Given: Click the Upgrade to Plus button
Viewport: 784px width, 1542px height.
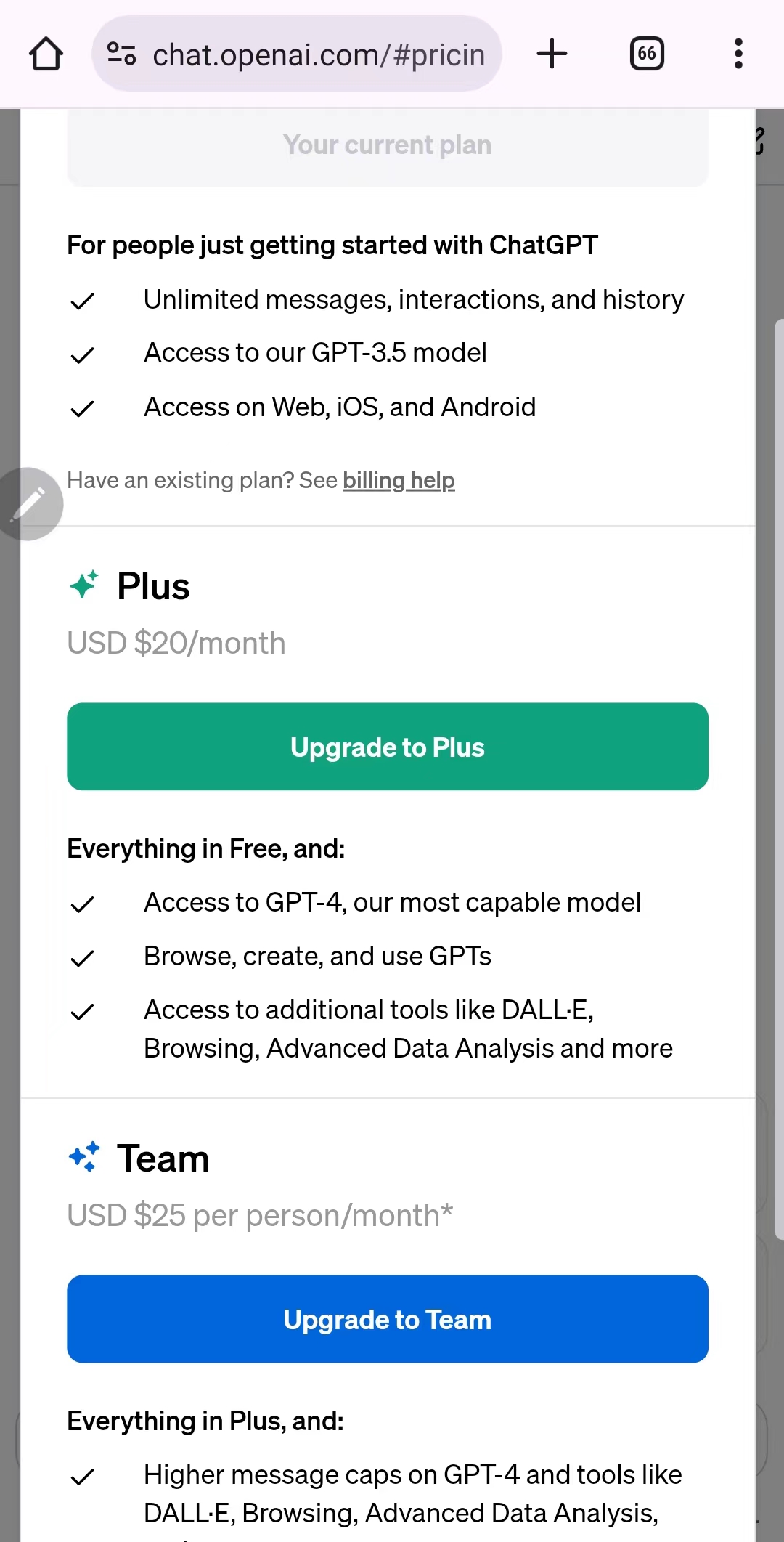Looking at the screenshot, I should click(x=388, y=747).
